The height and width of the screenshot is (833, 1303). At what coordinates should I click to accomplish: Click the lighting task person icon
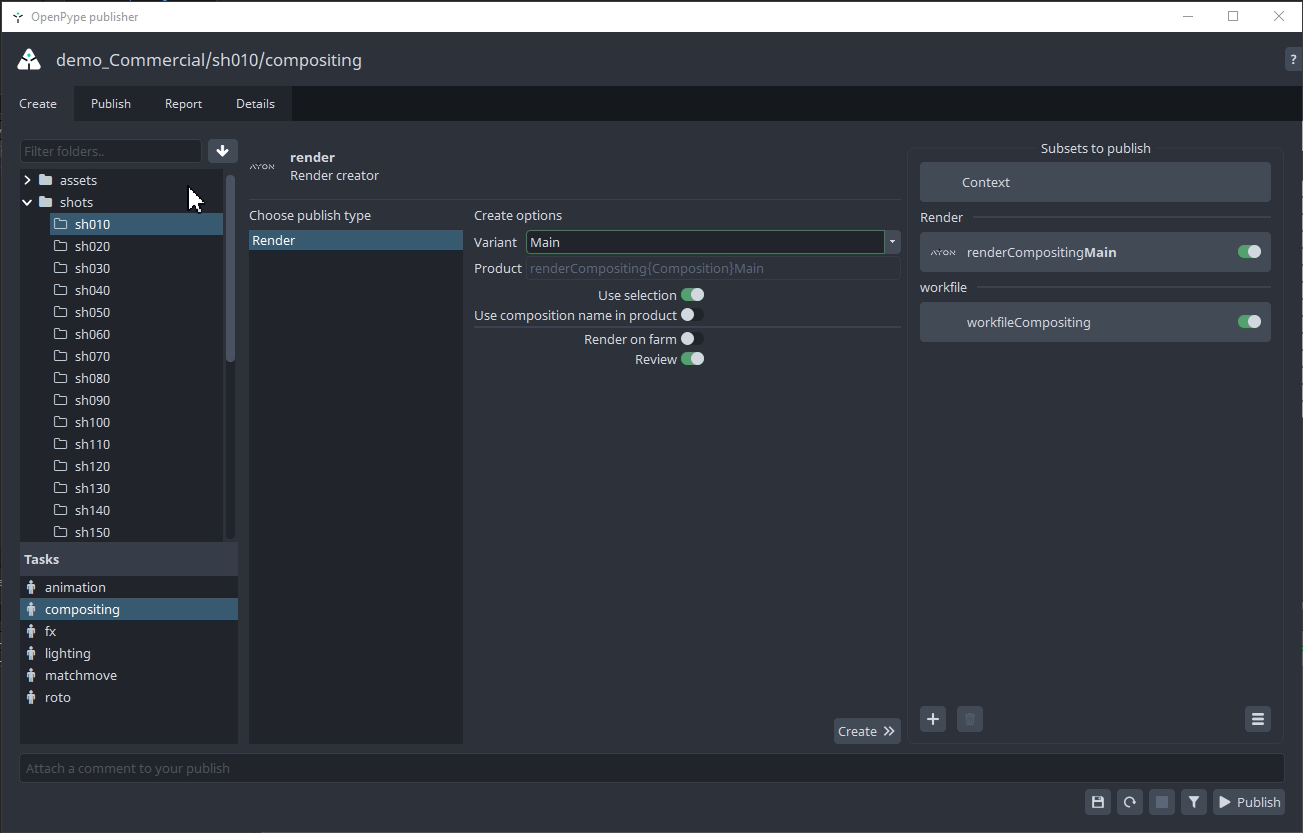pos(31,653)
